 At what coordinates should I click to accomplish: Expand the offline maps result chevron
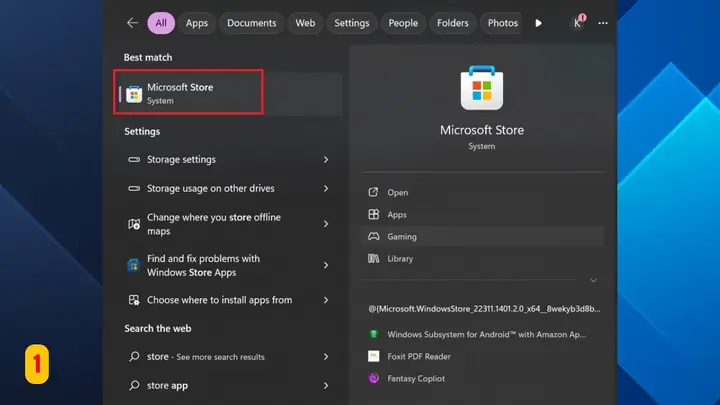326,224
